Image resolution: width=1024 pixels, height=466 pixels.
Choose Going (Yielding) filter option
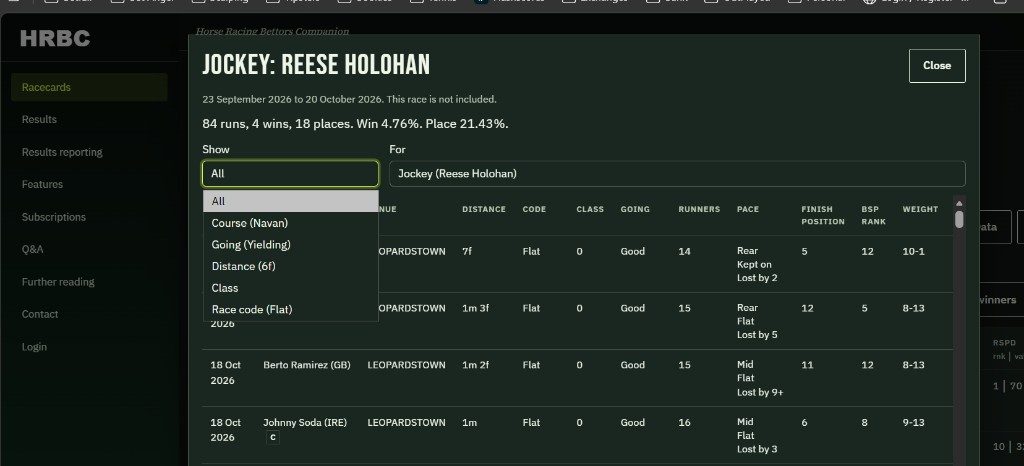[x=291, y=244]
